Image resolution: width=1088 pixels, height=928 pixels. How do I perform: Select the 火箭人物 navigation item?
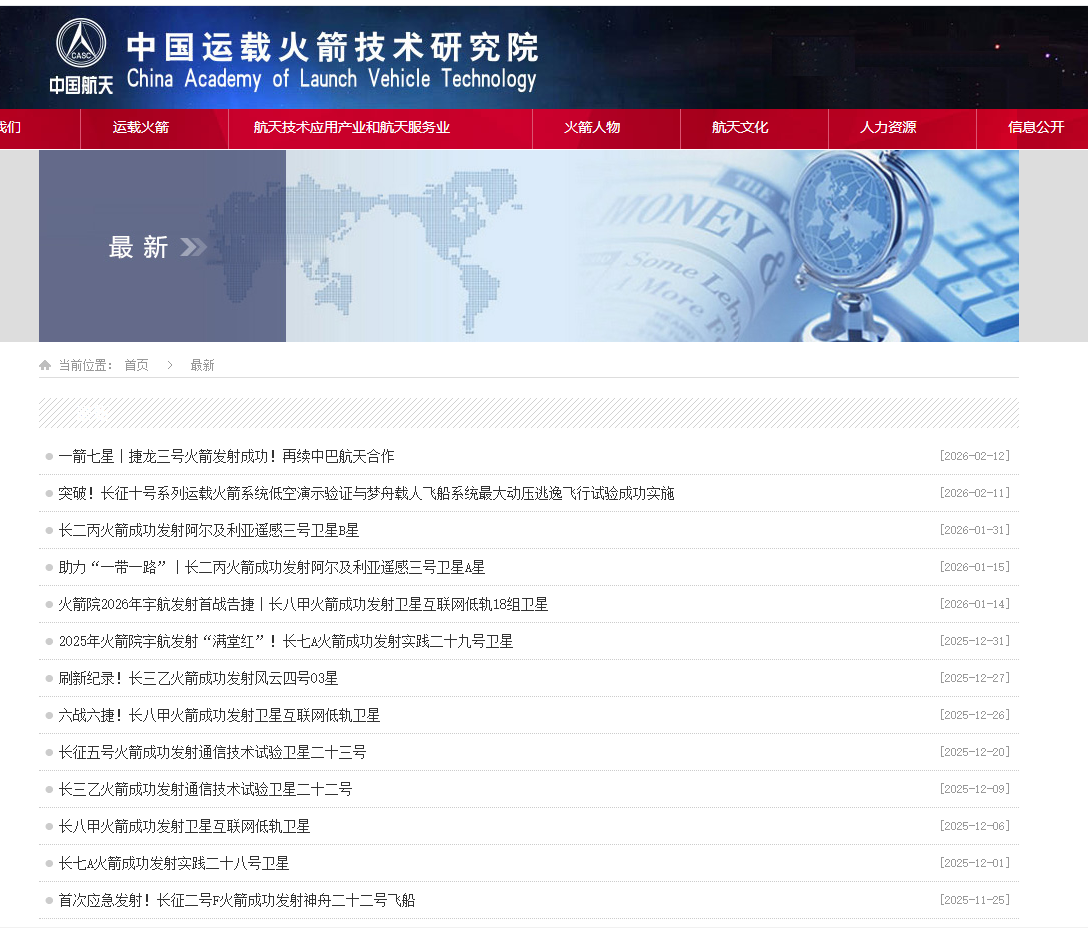592,128
